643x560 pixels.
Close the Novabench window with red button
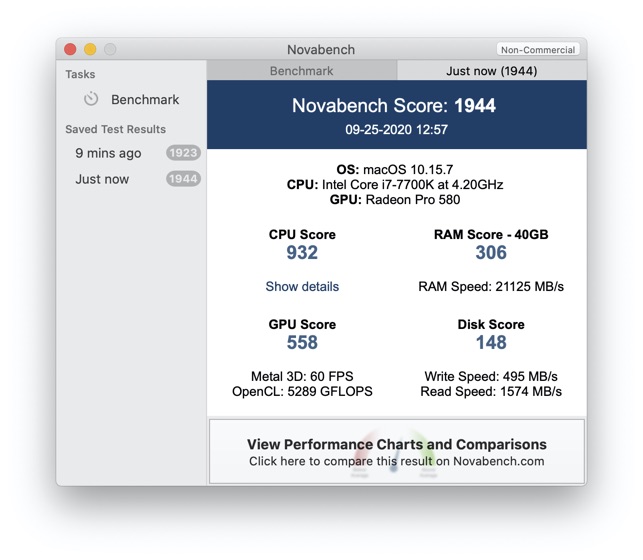point(70,49)
